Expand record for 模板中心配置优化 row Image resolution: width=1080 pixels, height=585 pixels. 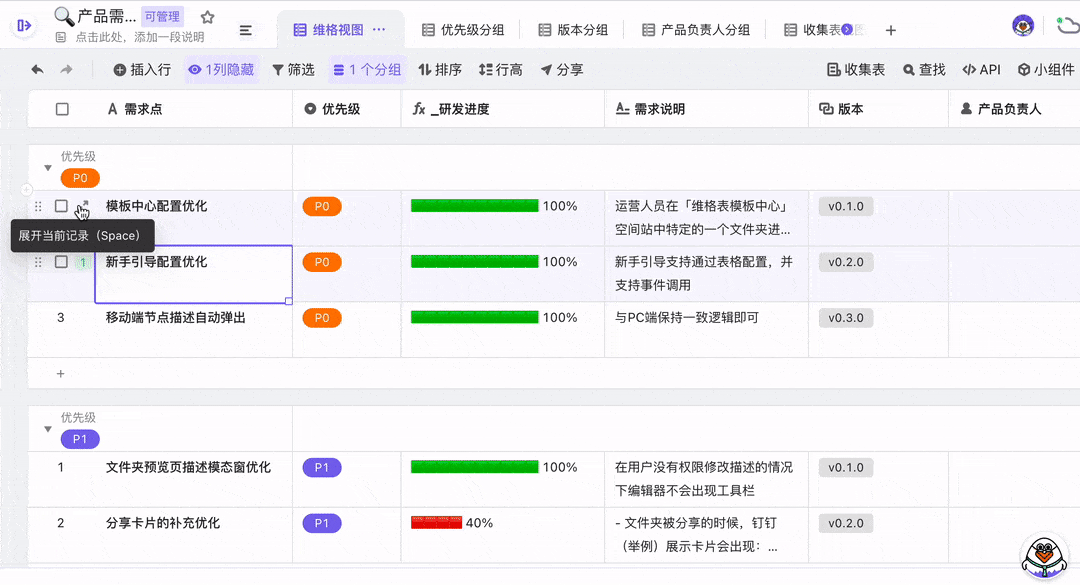[83, 207]
